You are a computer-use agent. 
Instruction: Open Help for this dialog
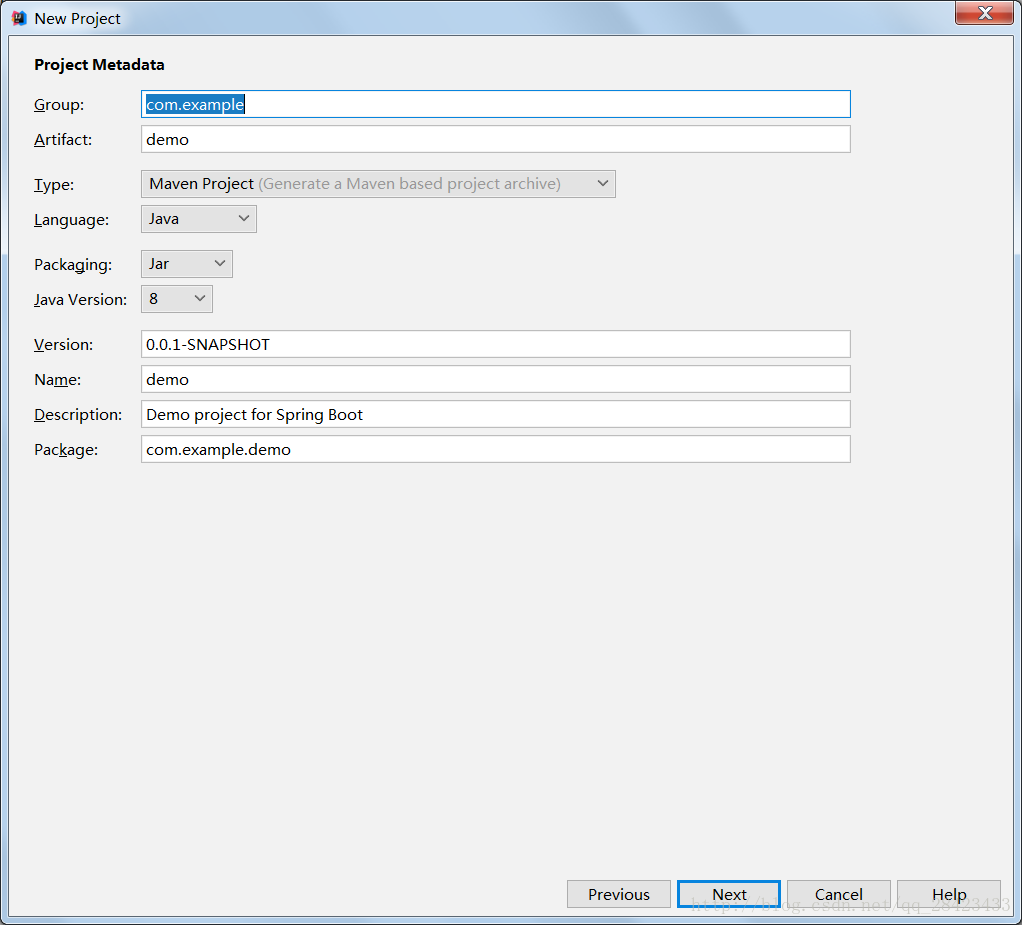(949, 894)
